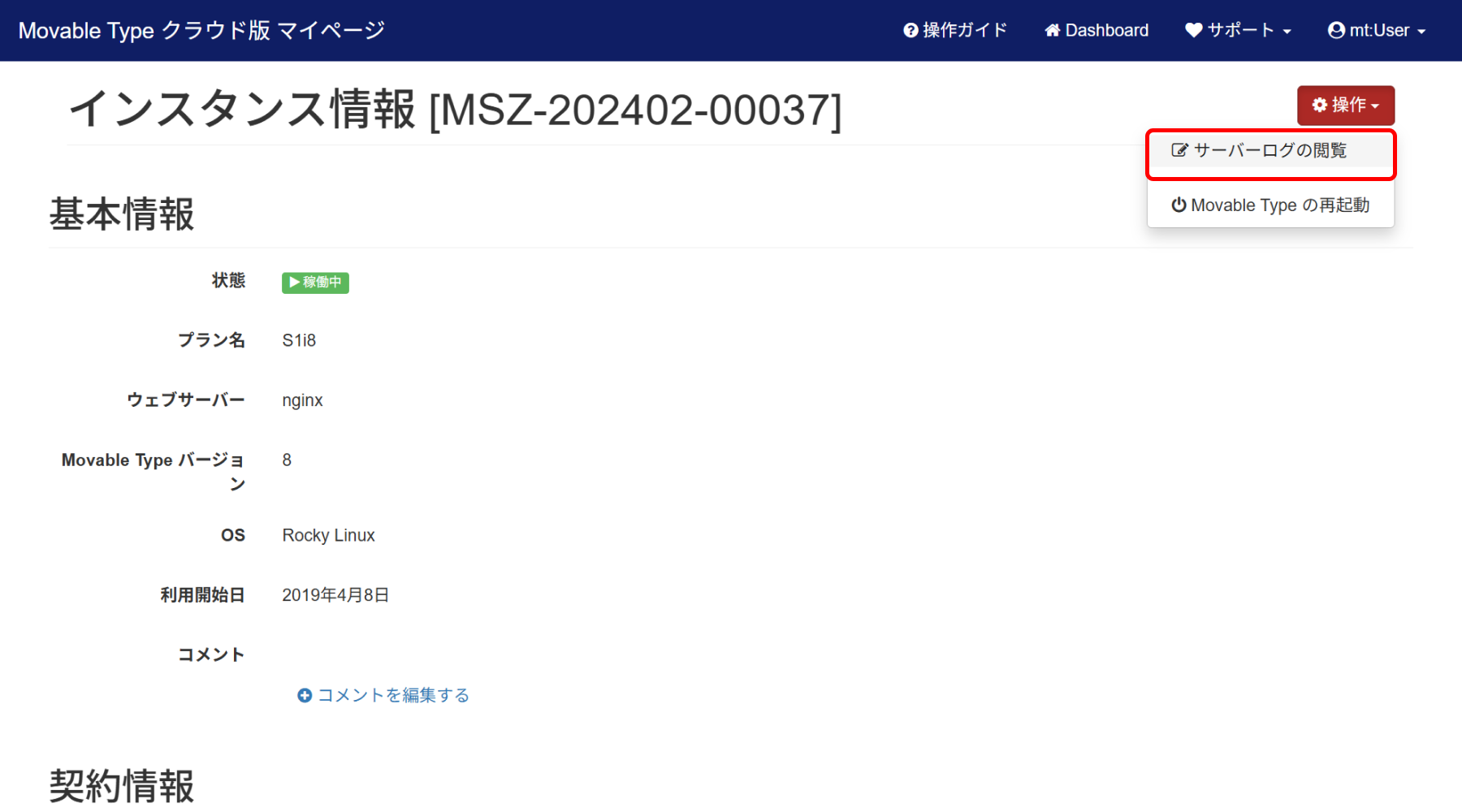
Task: Click the 基本情報 section heading
Action: [122, 214]
